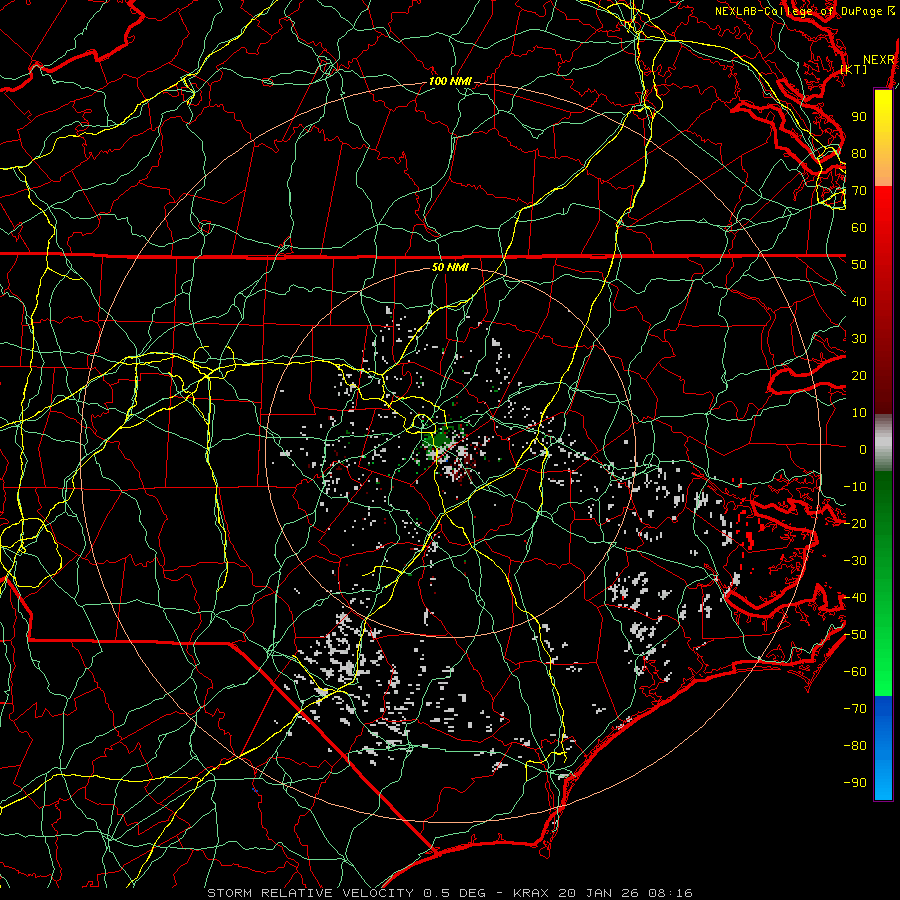
Task: Click the Storm Relative Velocity caption text
Action: pyautogui.click(x=449, y=893)
